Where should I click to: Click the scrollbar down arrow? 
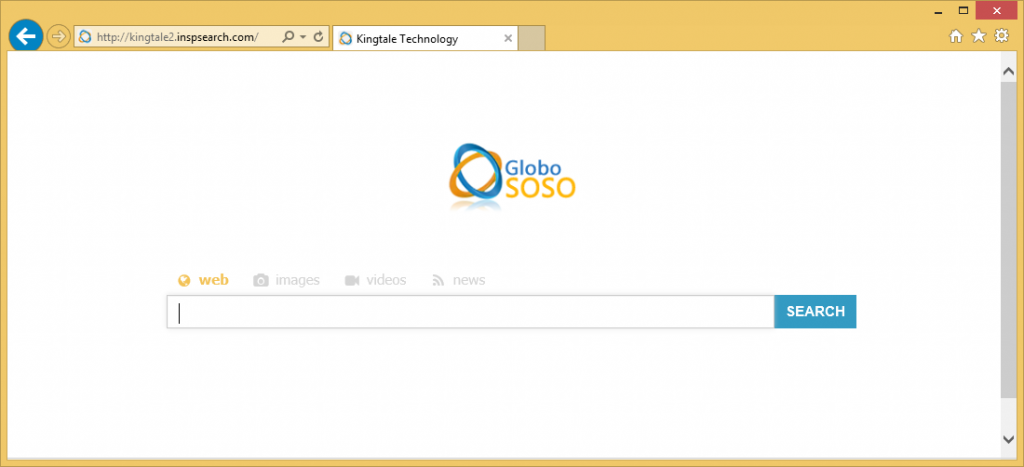point(1008,439)
